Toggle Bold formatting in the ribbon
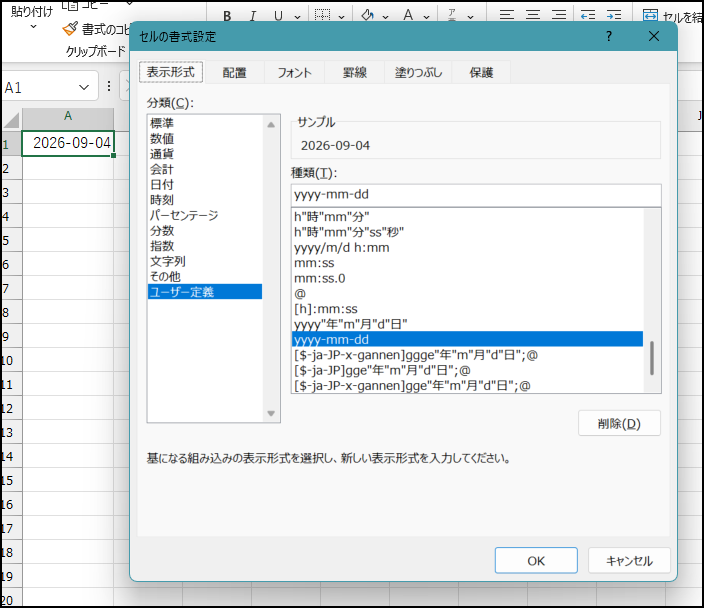This screenshot has height=608, width=704. [x=227, y=16]
